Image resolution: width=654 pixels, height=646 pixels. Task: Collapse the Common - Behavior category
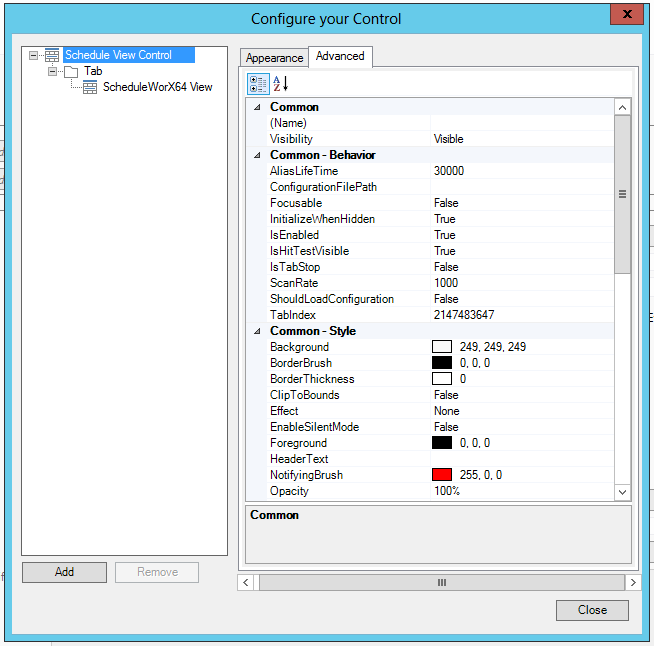click(x=257, y=155)
